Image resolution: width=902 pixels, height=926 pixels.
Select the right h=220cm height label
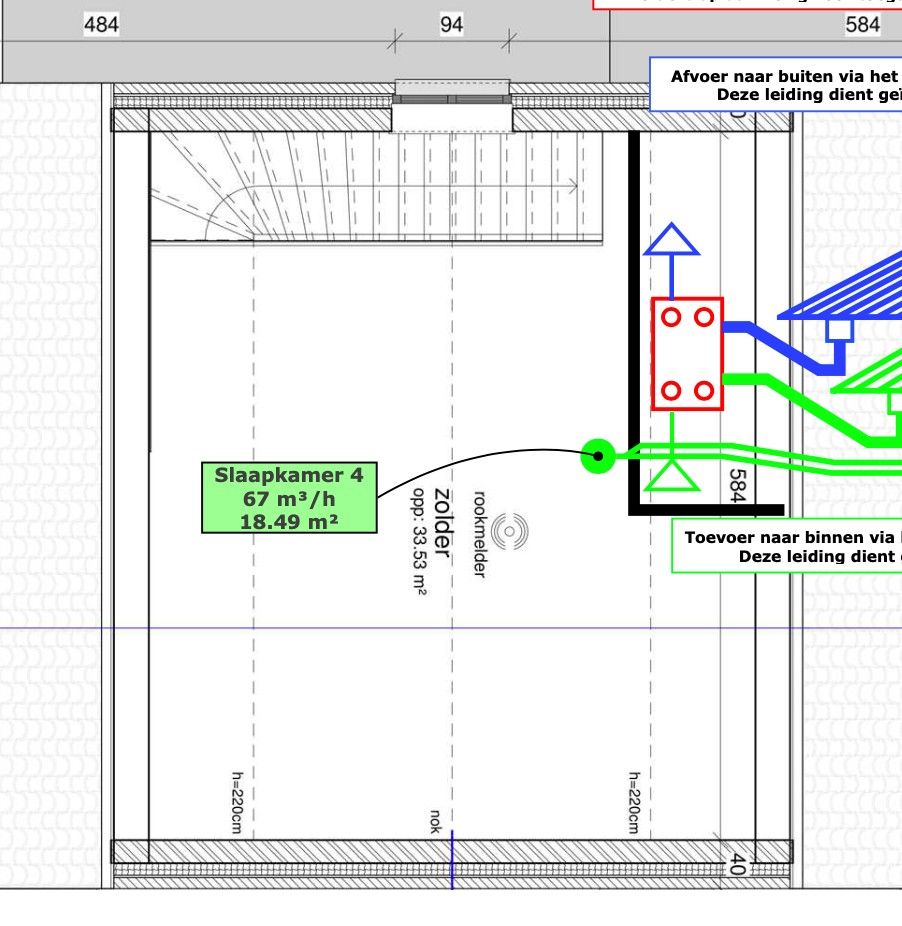(634, 802)
